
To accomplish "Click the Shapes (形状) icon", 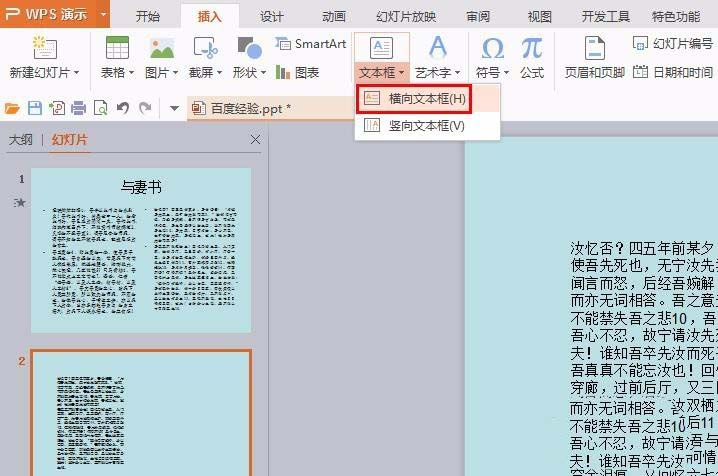I will pos(250,48).
